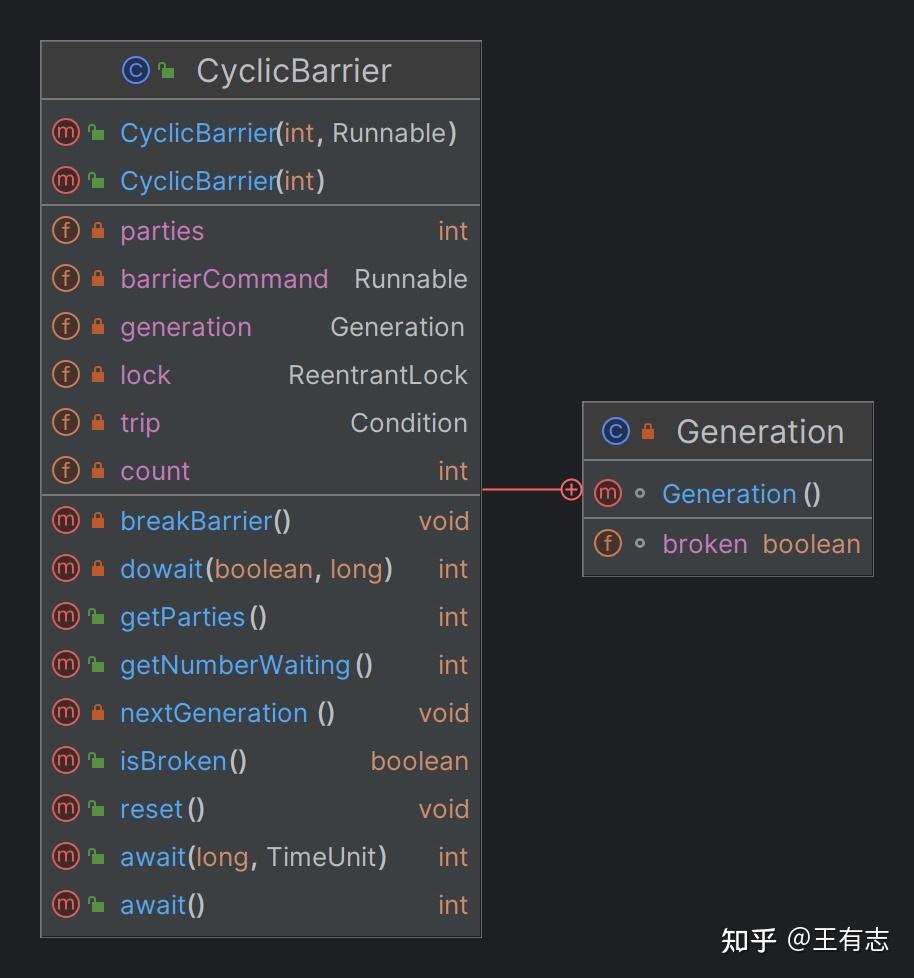Click the field icon next to broken
914x978 pixels.
pyautogui.click(x=608, y=543)
